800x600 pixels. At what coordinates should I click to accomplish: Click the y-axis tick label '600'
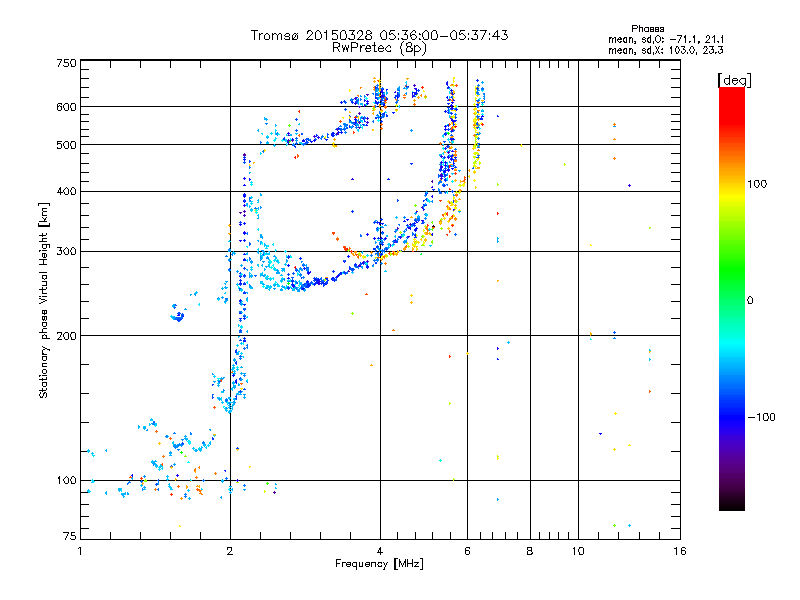(66, 107)
